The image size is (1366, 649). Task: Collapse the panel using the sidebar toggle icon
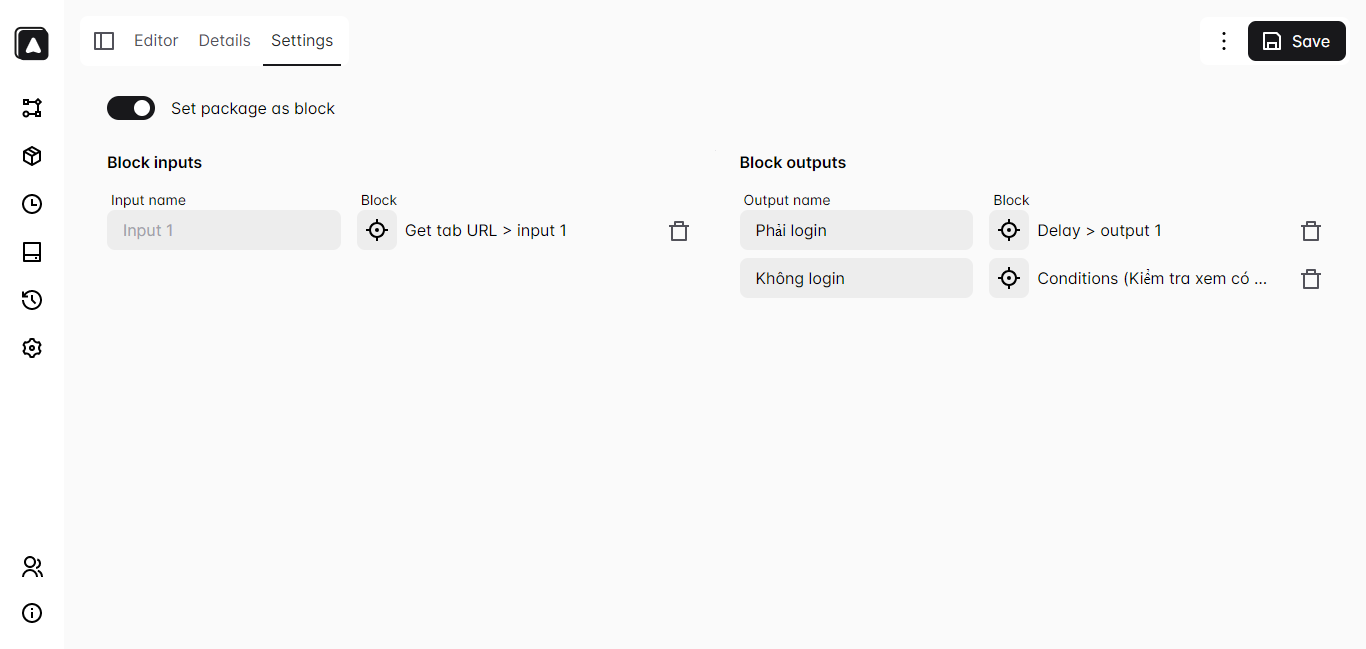(x=104, y=40)
